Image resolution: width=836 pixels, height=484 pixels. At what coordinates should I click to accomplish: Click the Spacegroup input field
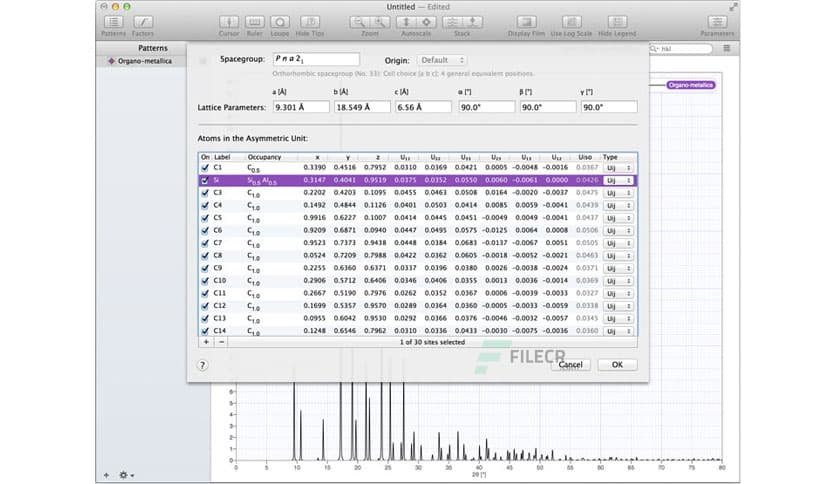point(315,61)
